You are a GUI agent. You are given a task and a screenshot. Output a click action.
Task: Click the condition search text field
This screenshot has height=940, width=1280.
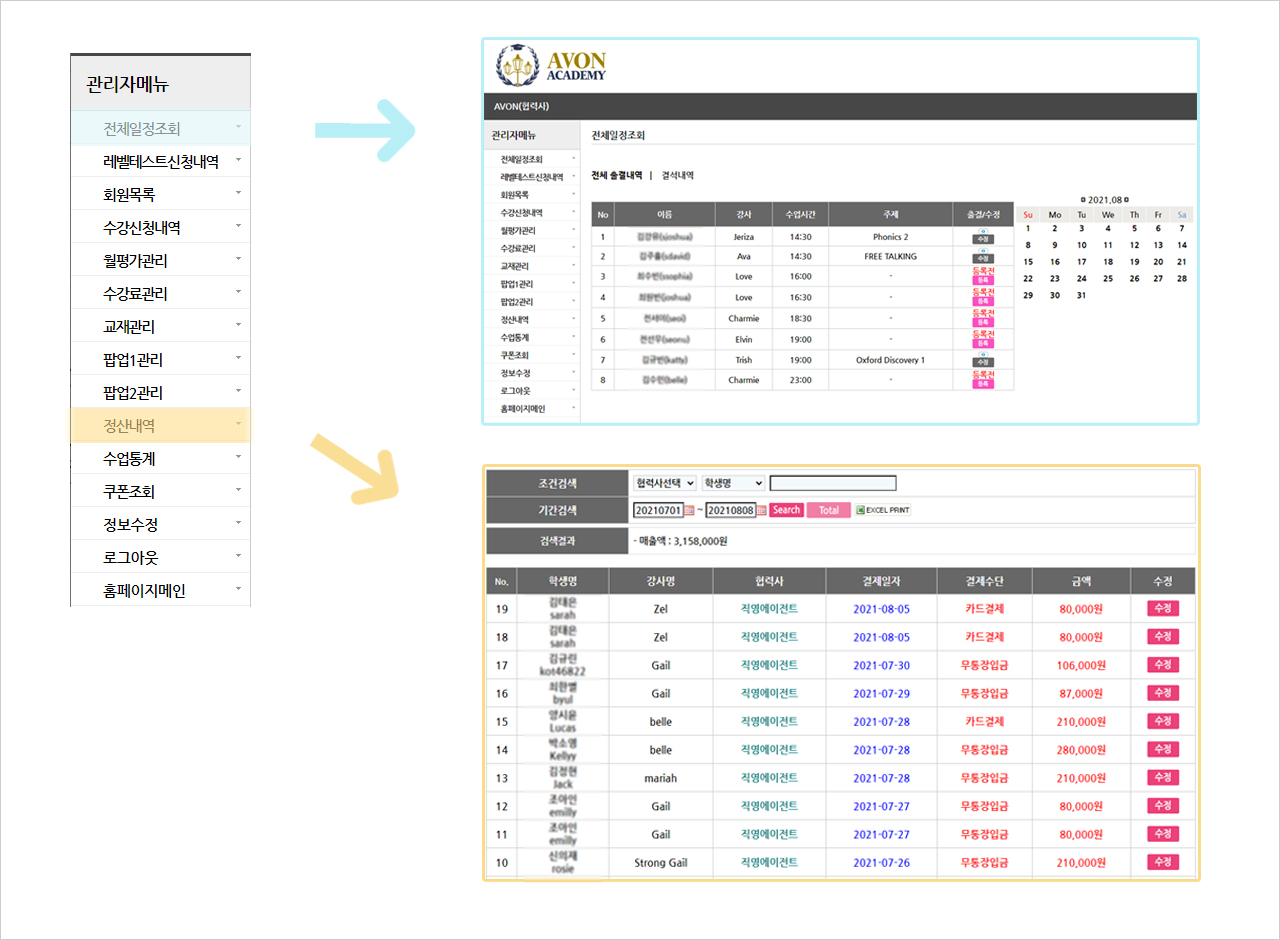[832, 483]
